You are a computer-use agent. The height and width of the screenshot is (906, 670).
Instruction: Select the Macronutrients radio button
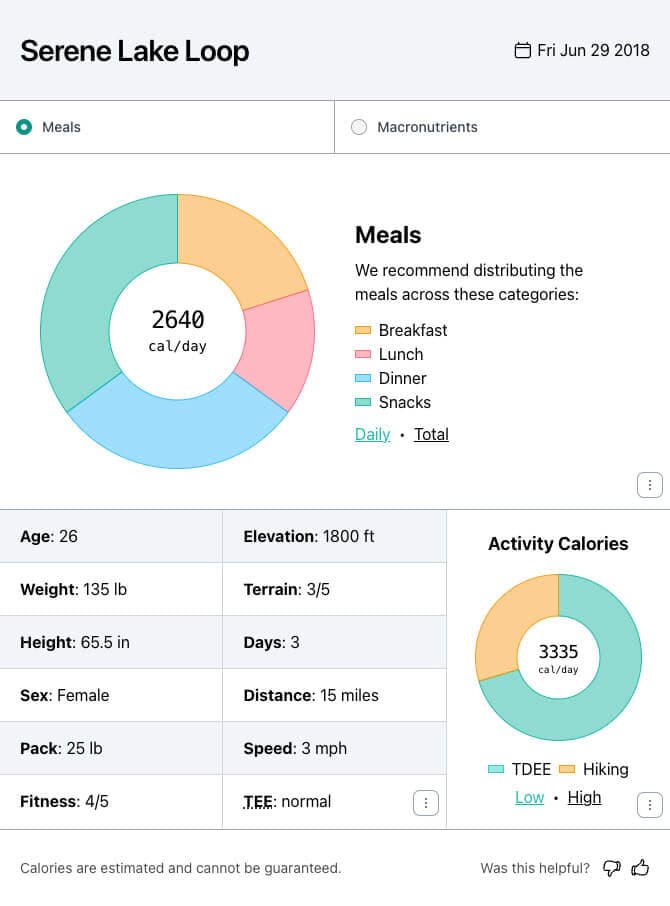click(359, 127)
